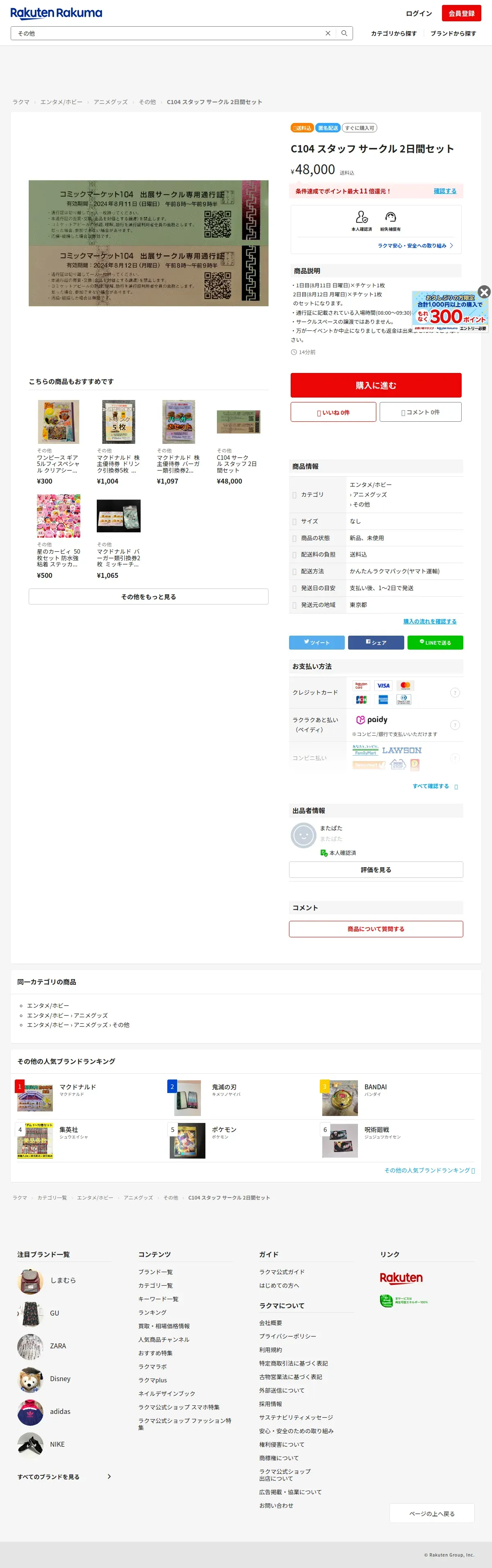The width and height of the screenshot is (492, 1568).
Task: Open マクドナルド ドリンク引換券5枚 thumbnail
Action: pyautogui.click(x=119, y=422)
